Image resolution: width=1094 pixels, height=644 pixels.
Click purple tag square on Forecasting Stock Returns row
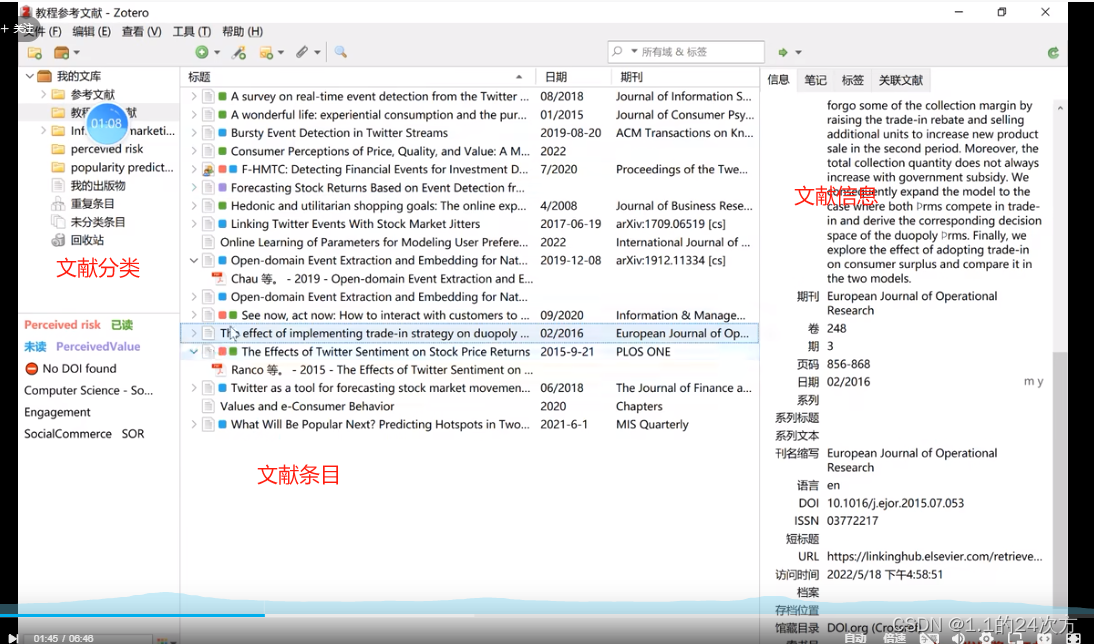pos(223,188)
